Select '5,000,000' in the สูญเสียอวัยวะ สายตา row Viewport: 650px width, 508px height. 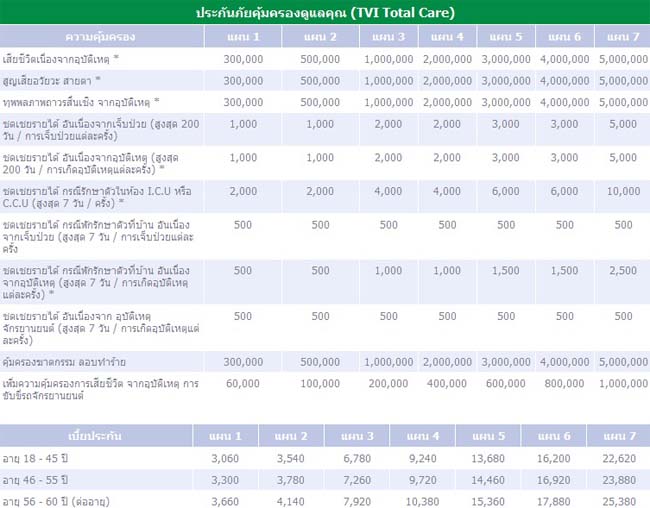tap(623, 81)
